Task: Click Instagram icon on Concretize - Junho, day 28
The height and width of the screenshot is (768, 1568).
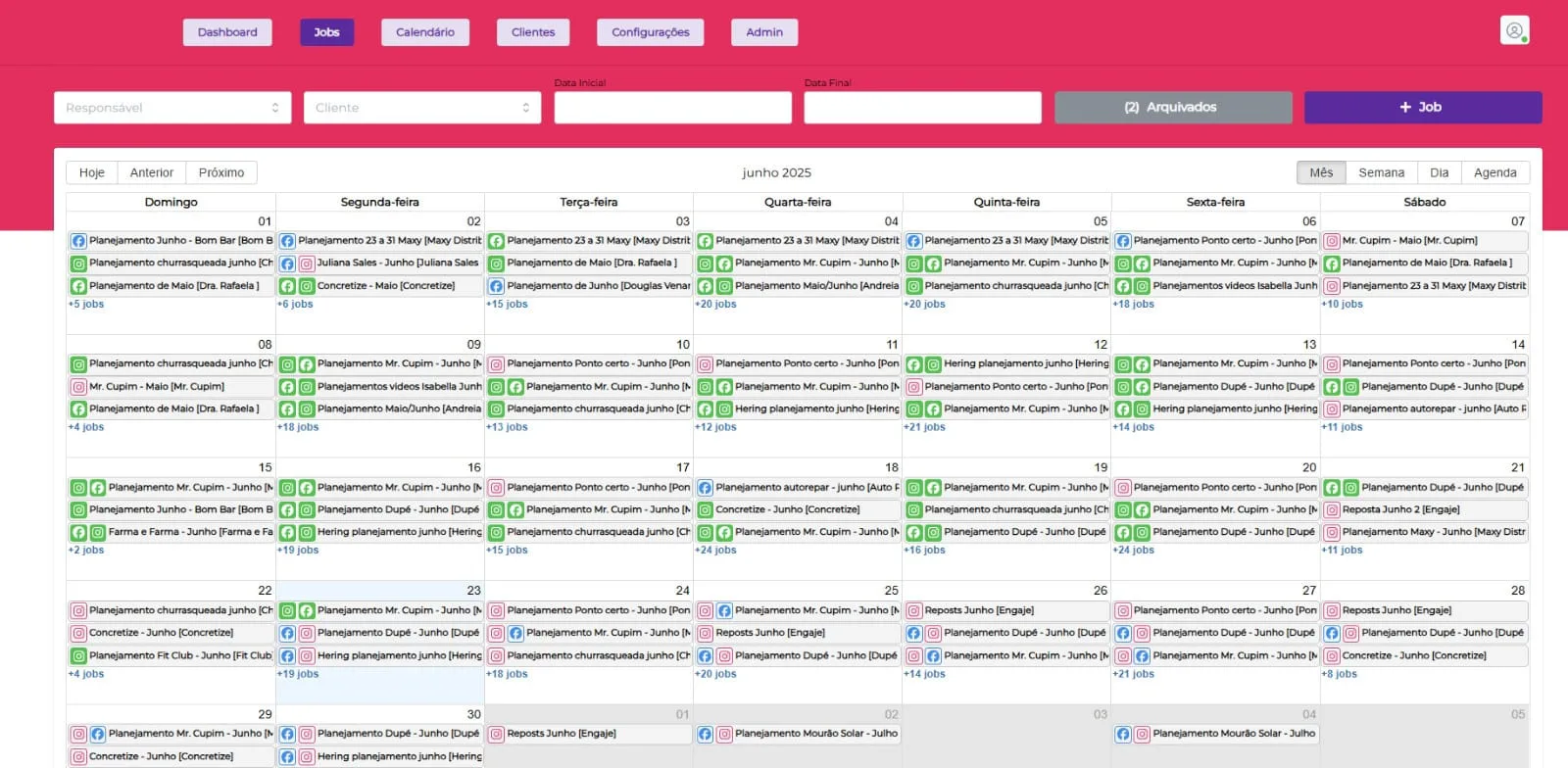Action: click(x=1332, y=656)
